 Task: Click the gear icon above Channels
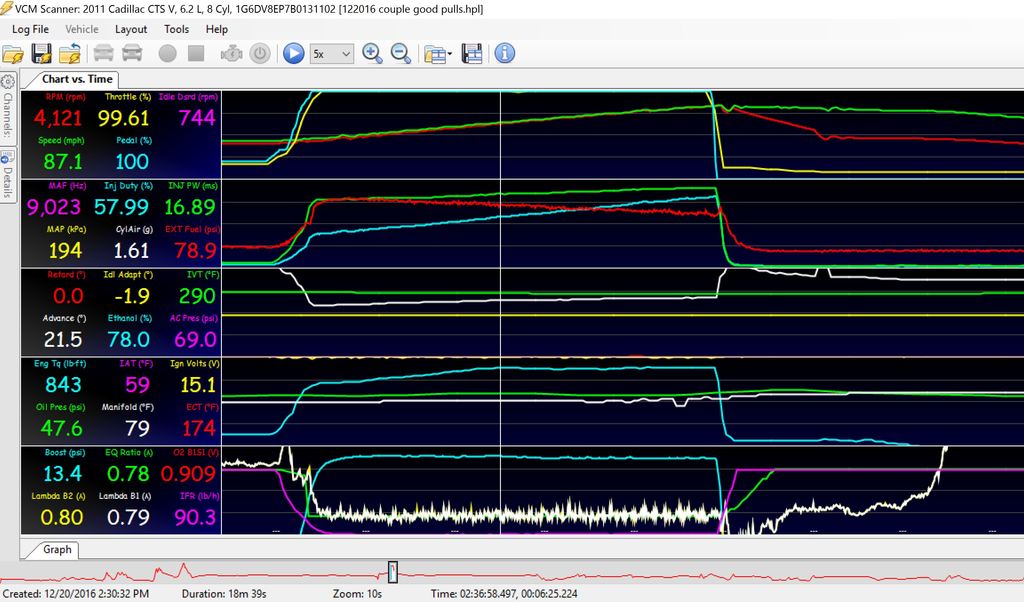point(8,82)
